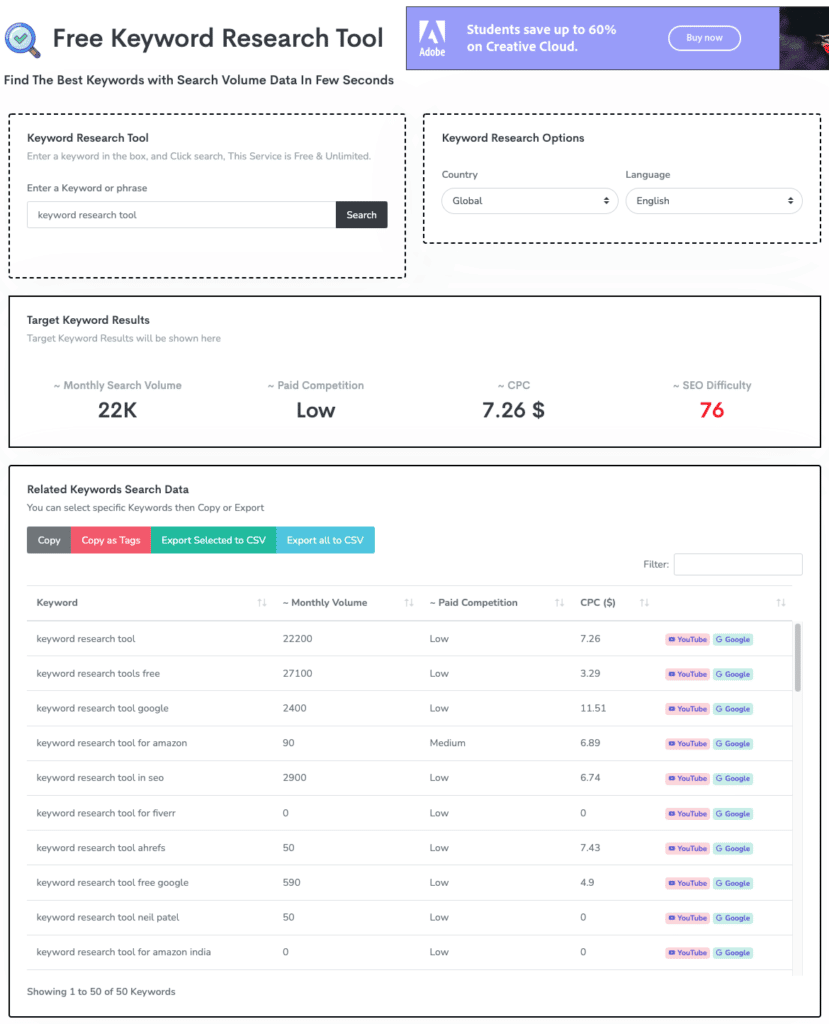Sort by the Monthly Volume column arrows
The image size is (829, 1024).
(x=409, y=603)
